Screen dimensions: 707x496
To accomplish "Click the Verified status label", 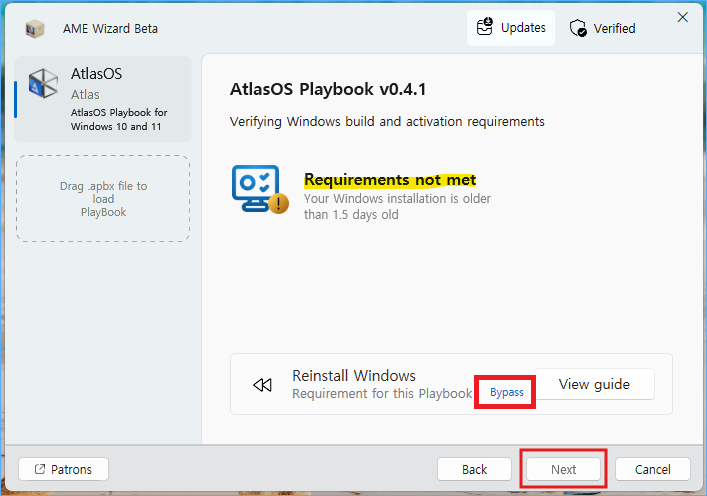I will click(x=614, y=29).
